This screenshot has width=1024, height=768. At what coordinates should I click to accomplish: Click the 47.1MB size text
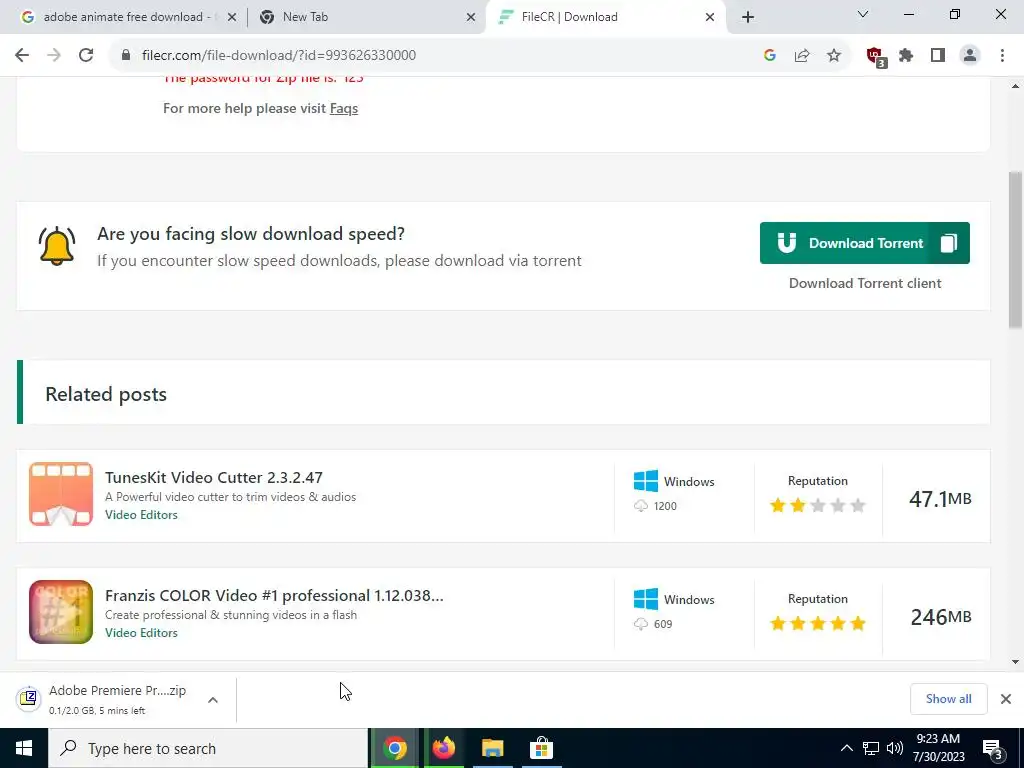pyautogui.click(x=940, y=499)
